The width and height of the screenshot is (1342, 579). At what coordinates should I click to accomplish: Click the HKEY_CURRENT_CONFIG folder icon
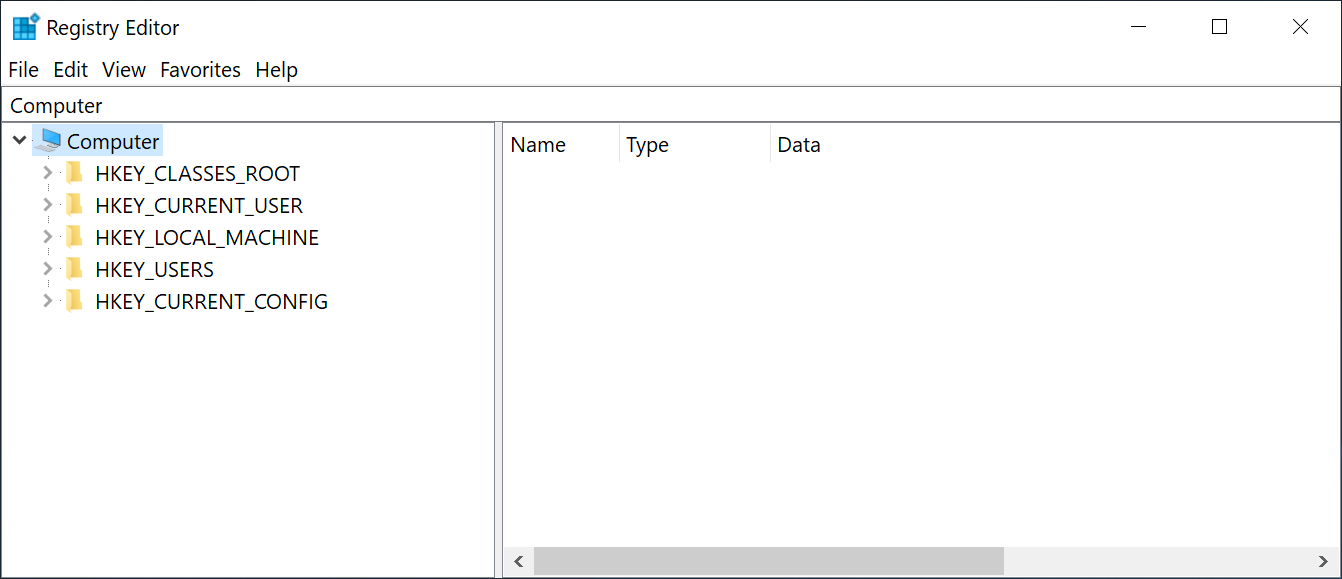tap(74, 301)
